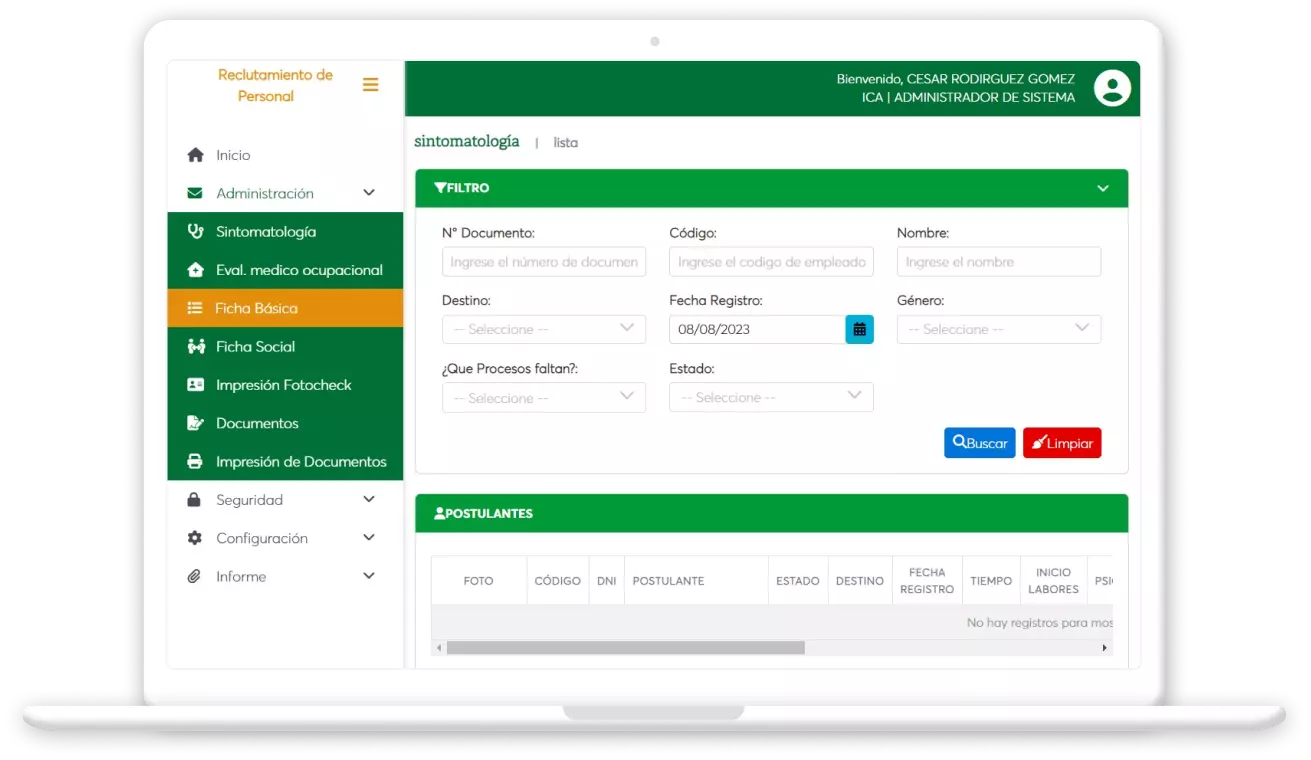
Task: Collapse the FILTRO panel chevron
Action: 1103,188
